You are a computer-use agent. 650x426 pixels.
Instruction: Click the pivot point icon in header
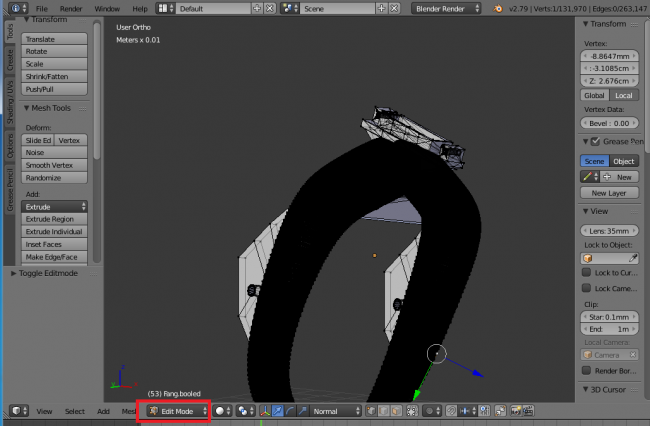(x=244, y=411)
